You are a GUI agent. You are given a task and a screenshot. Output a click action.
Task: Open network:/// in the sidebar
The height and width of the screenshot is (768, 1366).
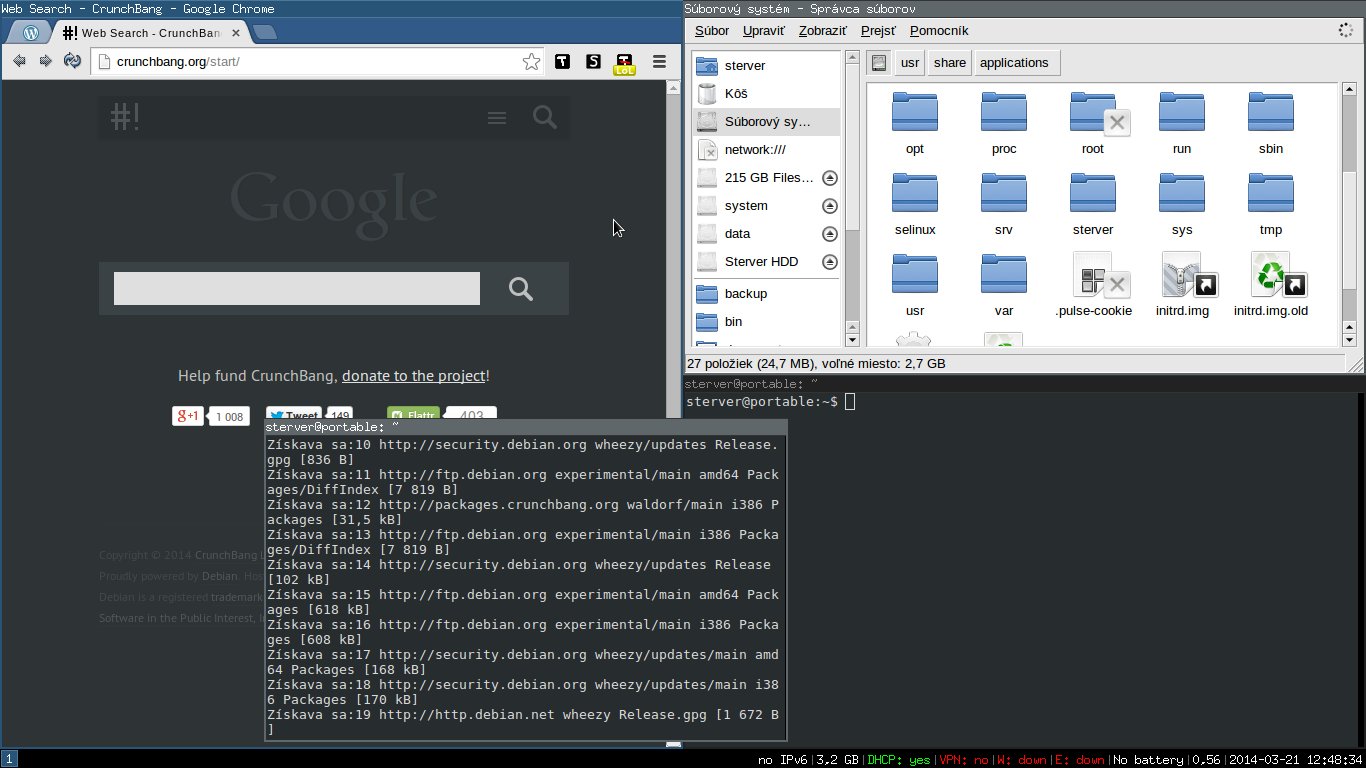(x=767, y=149)
